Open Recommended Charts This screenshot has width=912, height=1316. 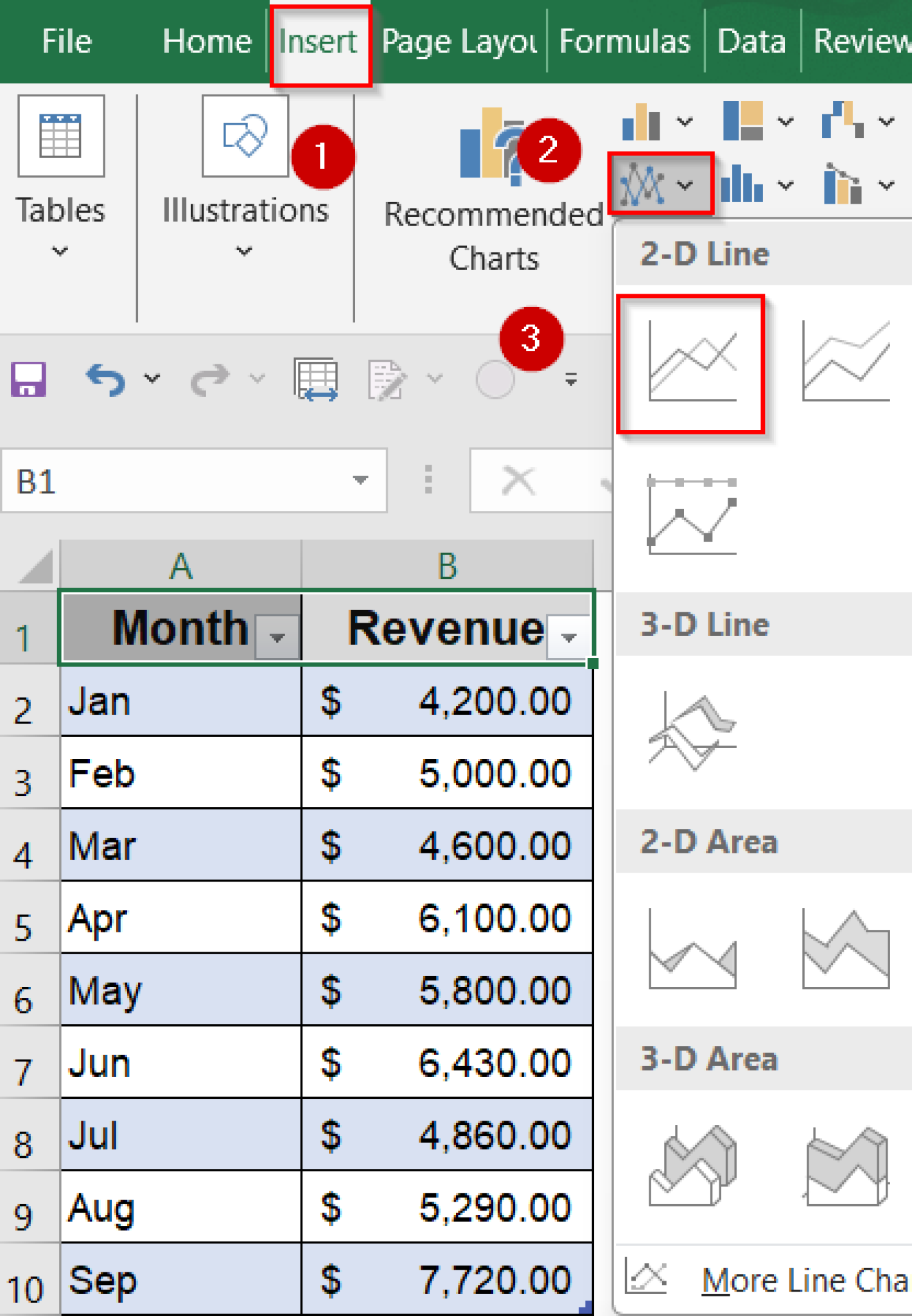493,193
